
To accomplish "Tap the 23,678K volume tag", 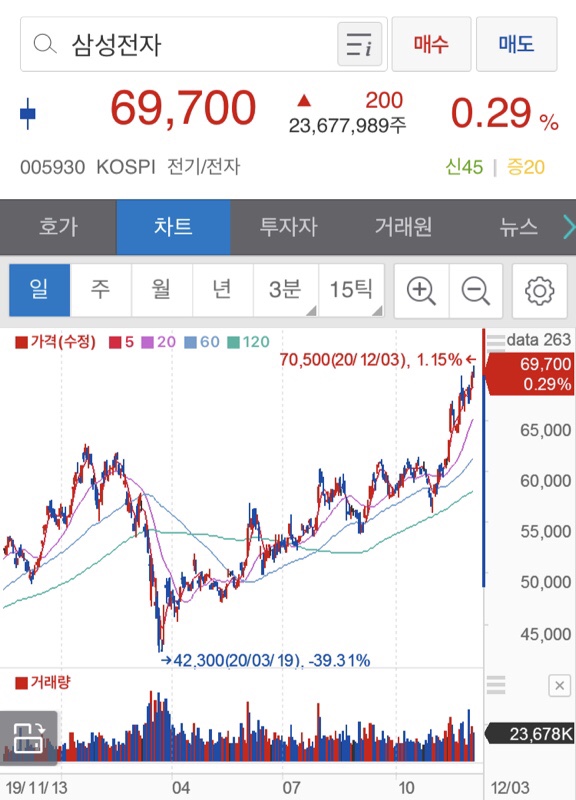I will tap(531, 734).
